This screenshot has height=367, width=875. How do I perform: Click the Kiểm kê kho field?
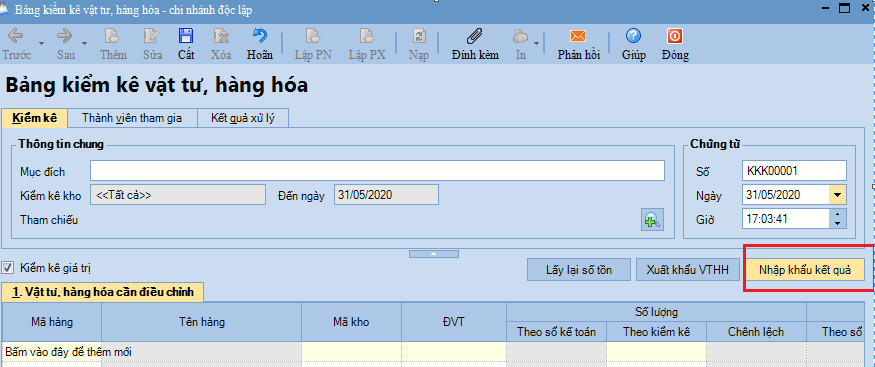coord(177,195)
